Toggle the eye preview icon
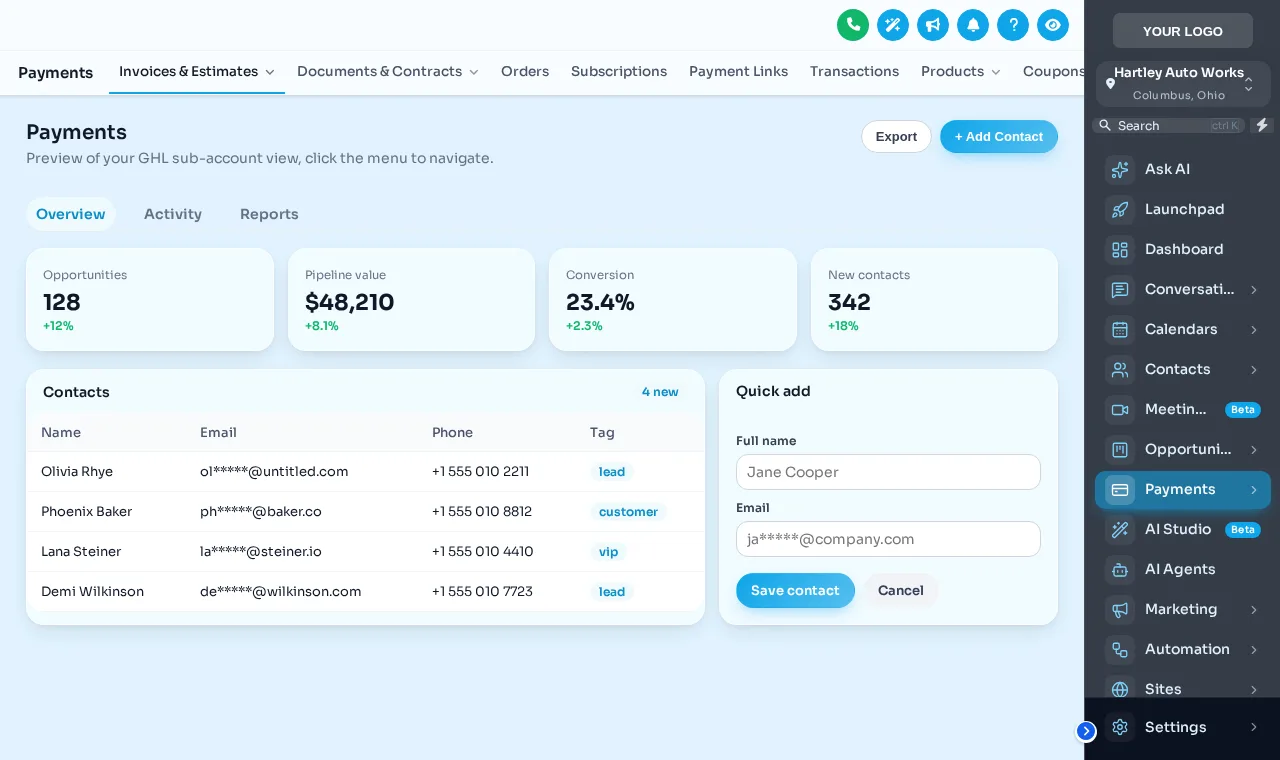 (x=1053, y=25)
